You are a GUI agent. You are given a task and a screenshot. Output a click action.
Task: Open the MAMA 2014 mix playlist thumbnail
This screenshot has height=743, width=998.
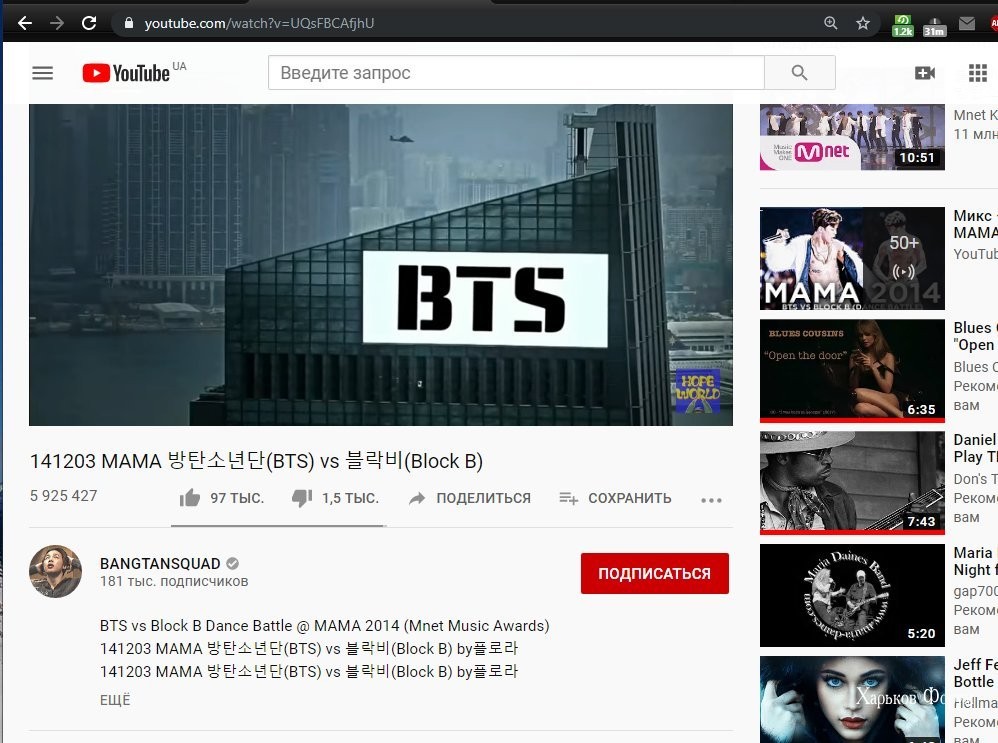tap(852, 258)
